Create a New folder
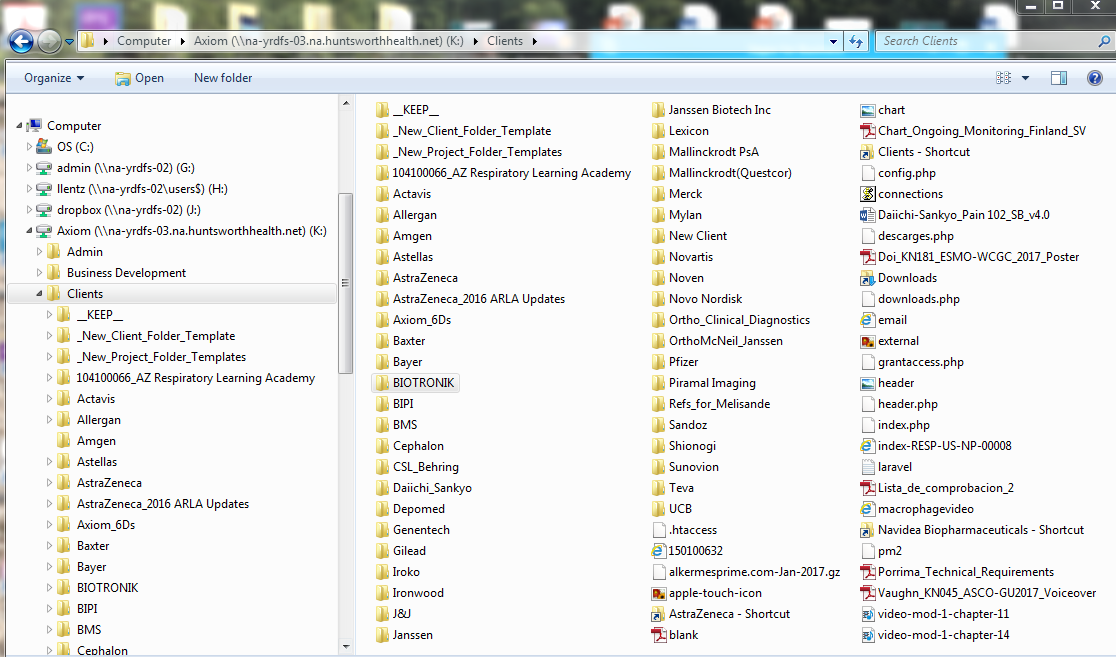 click(223, 78)
